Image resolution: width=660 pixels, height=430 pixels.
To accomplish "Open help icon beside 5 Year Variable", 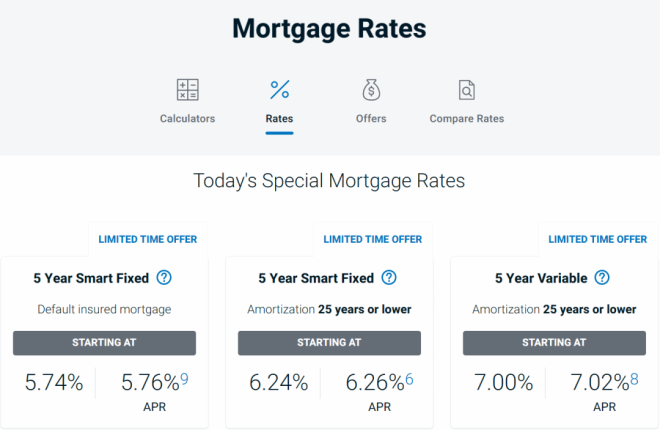I will point(602,278).
